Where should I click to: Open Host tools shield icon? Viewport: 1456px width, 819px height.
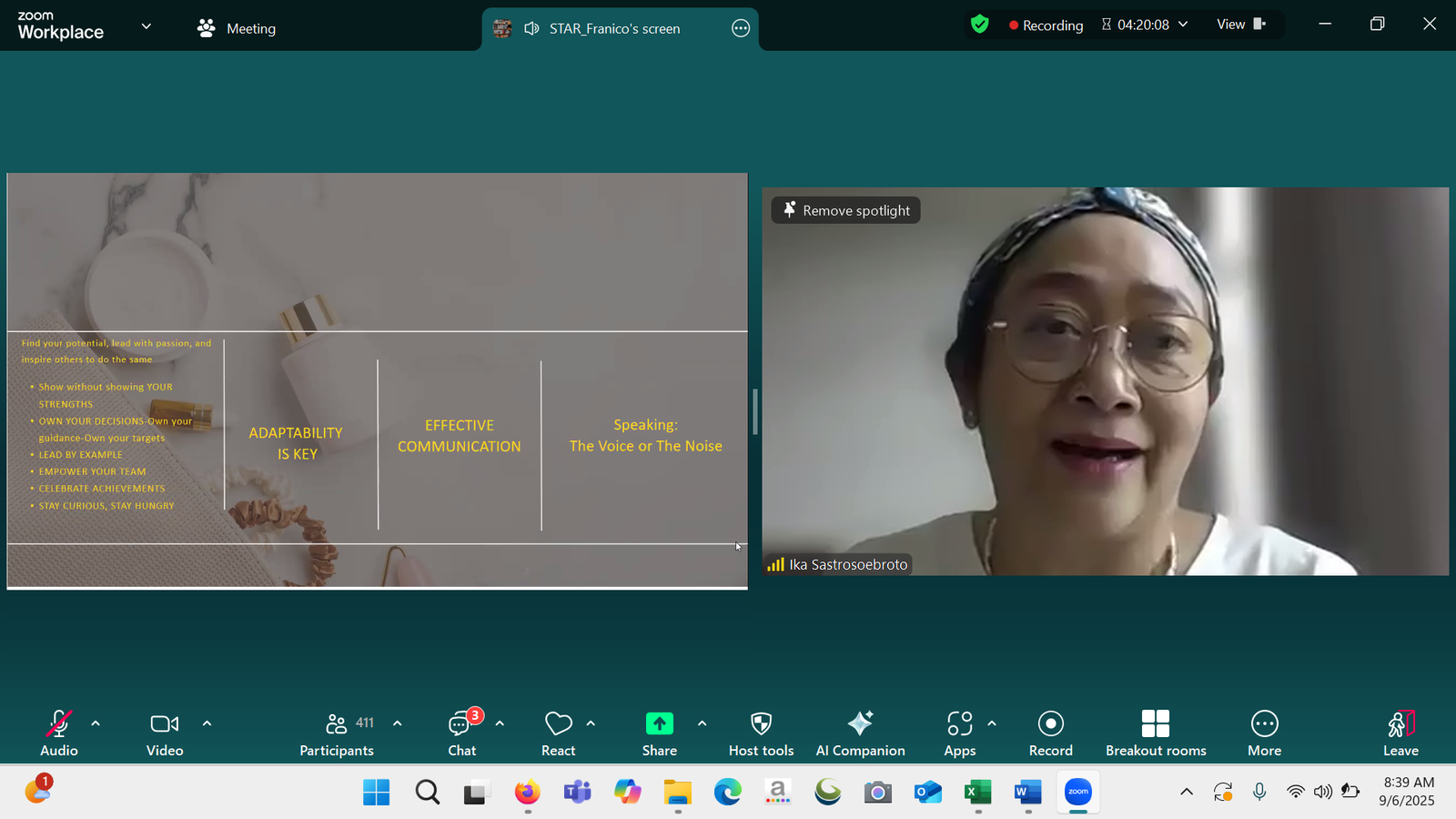pyautogui.click(x=761, y=733)
